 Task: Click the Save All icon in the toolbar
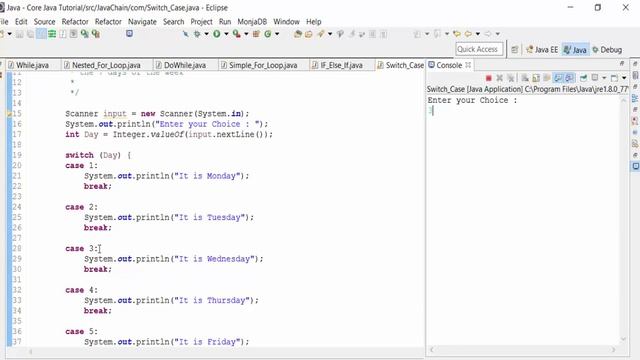tap(30, 34)
